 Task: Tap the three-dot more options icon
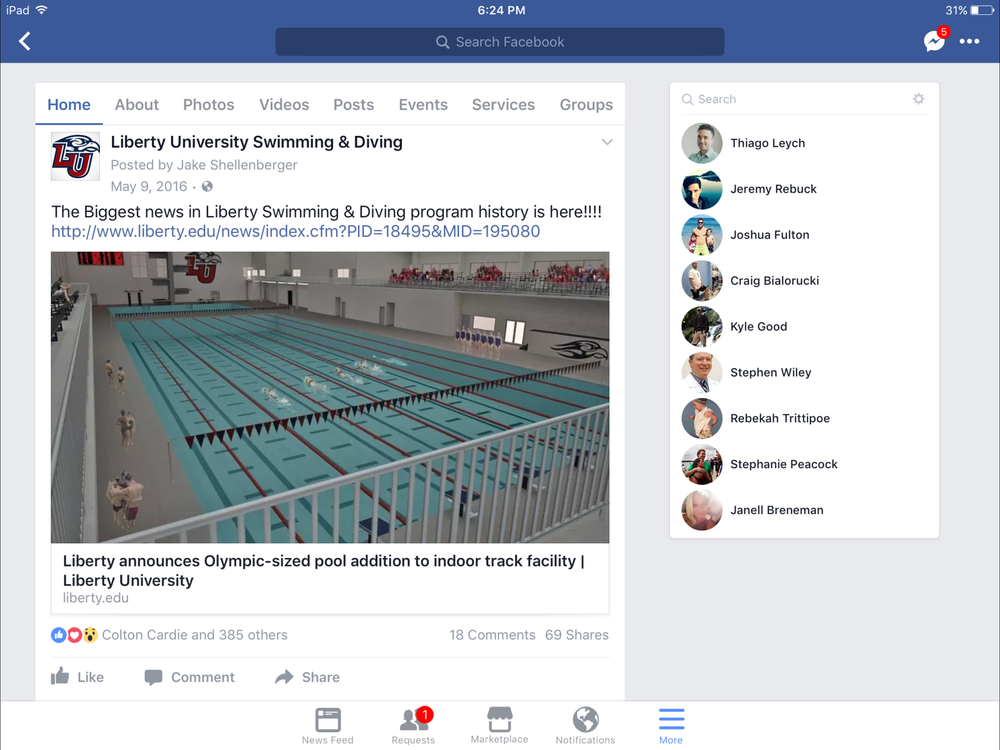click(x=969, y=41)
